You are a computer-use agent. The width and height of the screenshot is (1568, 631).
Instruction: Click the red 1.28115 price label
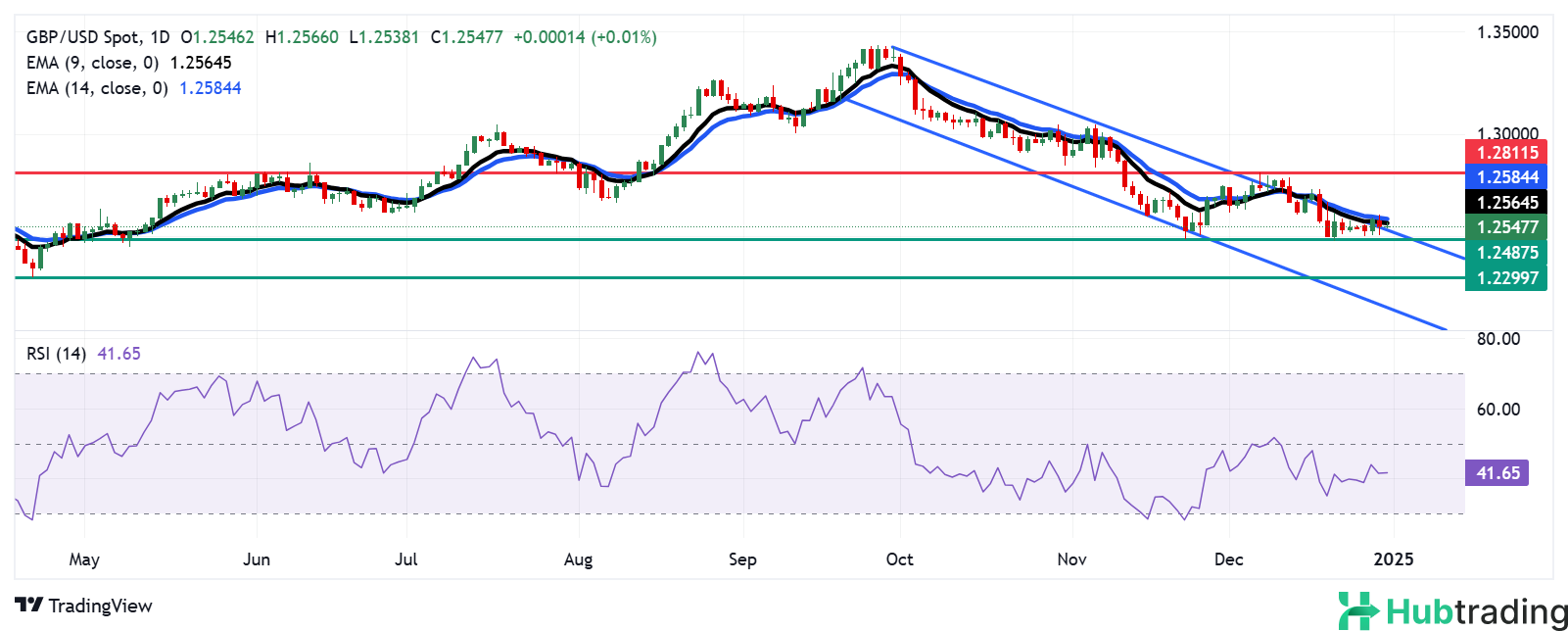[x=1506, y=152]
